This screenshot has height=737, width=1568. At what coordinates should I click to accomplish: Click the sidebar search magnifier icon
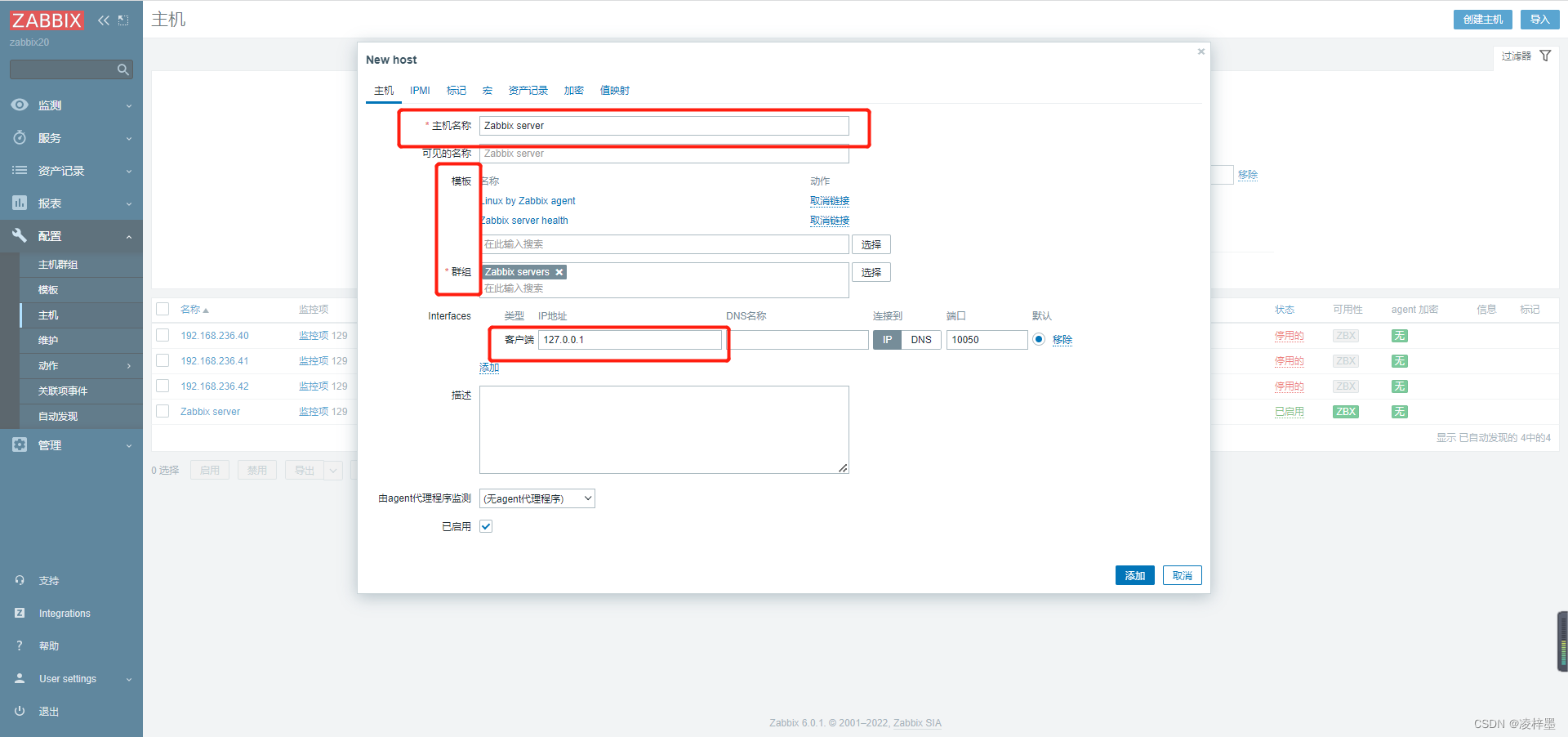click(x=123, y=69)
